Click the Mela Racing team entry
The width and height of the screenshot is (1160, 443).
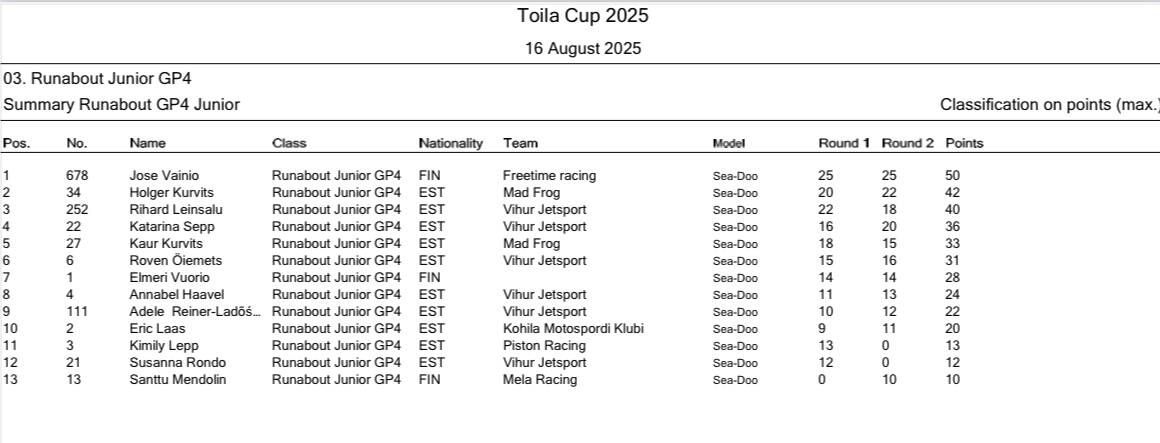(x=539, y=379)
